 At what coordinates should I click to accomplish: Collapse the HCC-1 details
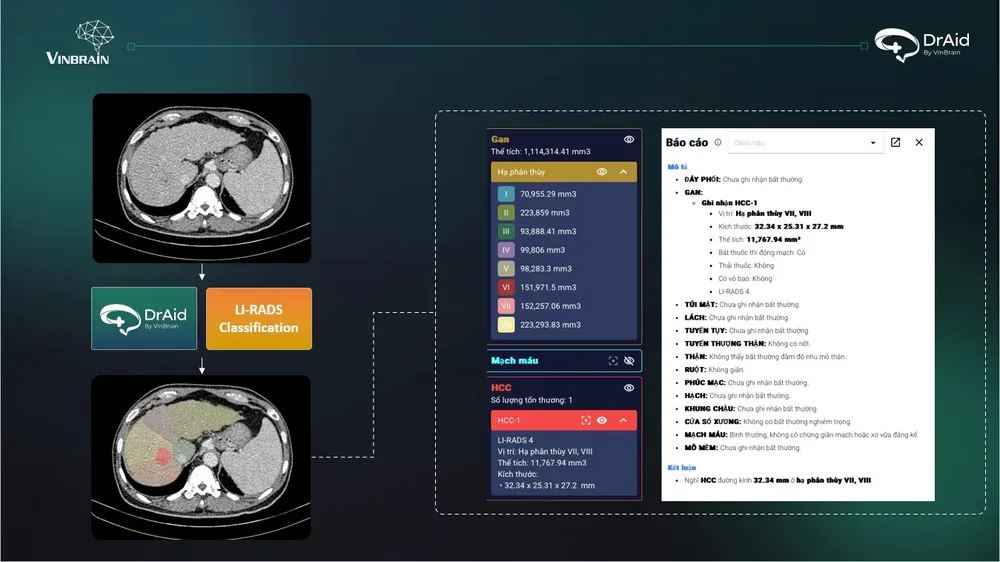pos(623,421)
